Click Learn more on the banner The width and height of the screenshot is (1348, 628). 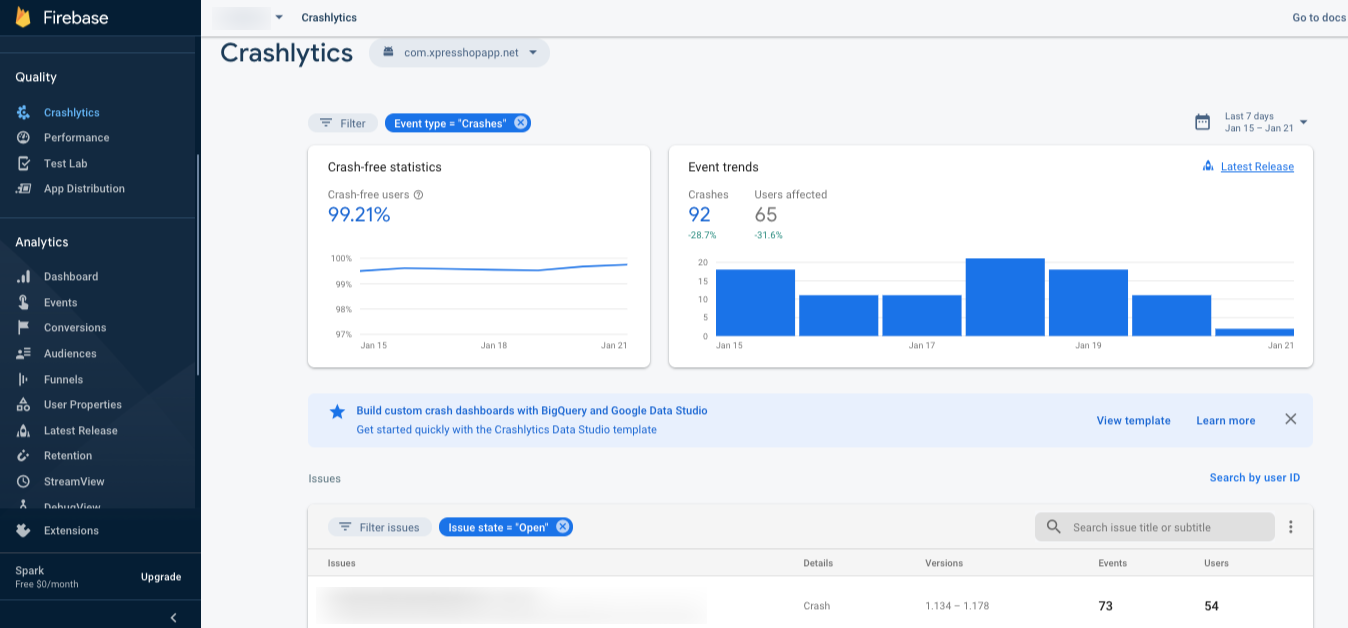1226,421
